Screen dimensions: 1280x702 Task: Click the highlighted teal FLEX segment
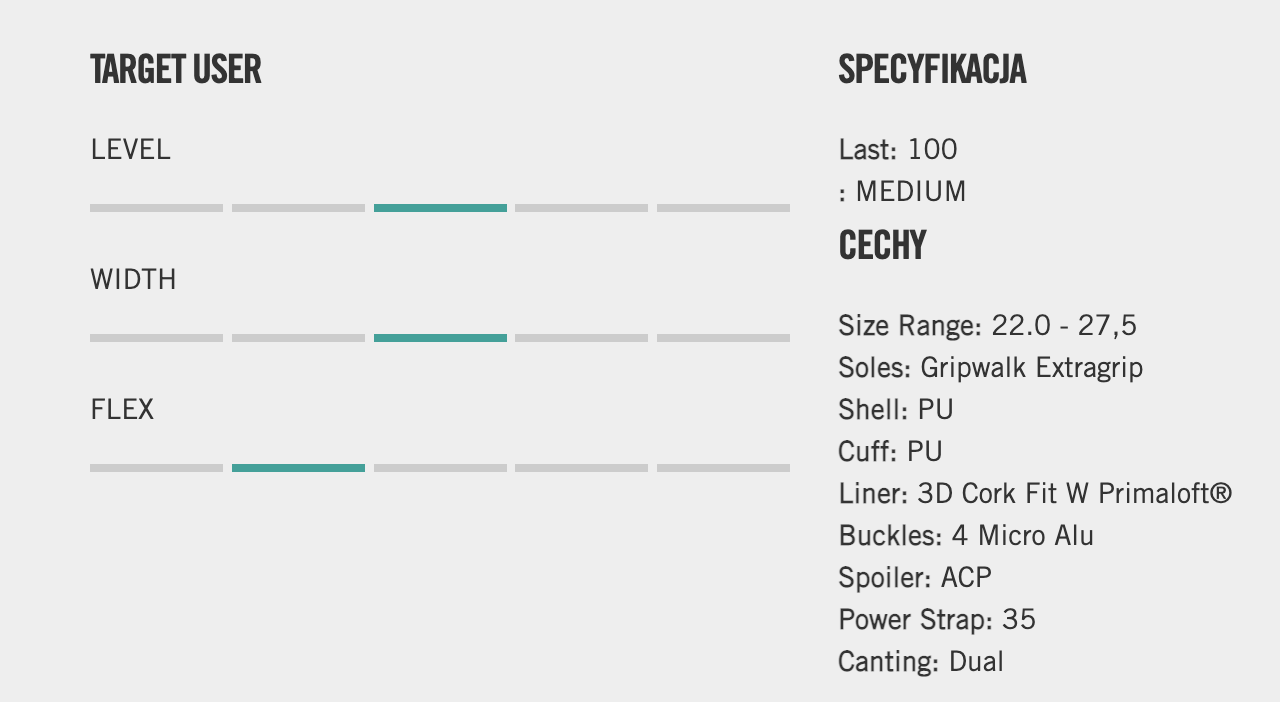point(298,468)
